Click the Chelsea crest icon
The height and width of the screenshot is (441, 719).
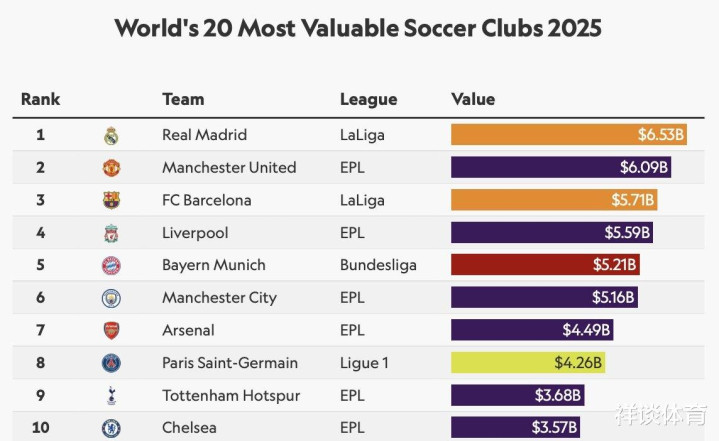111,428
